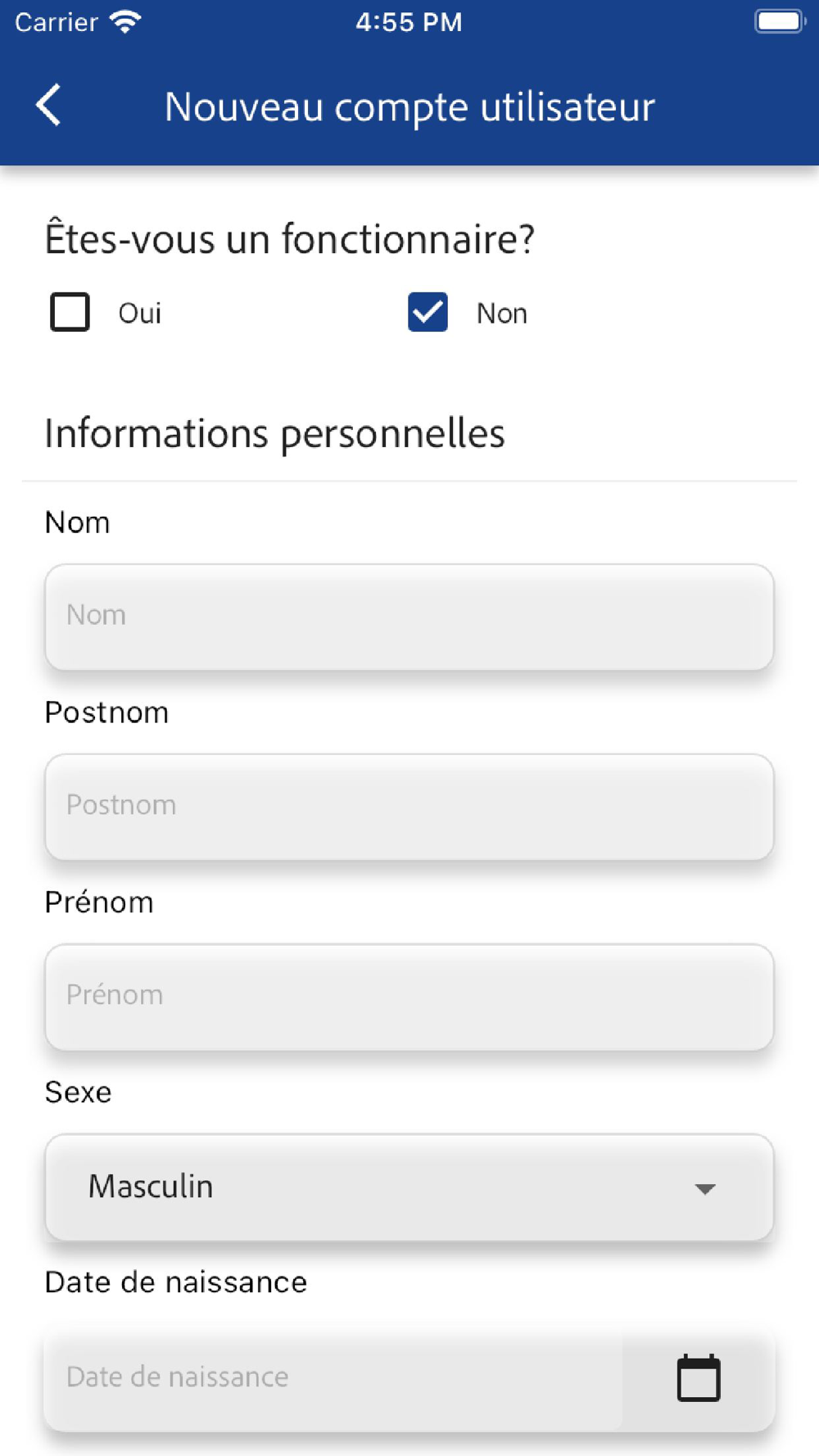819x1456 pixels.
Task: Tap the battery icon in status bar
Action: pyautogui.click(x=779, y=22)
